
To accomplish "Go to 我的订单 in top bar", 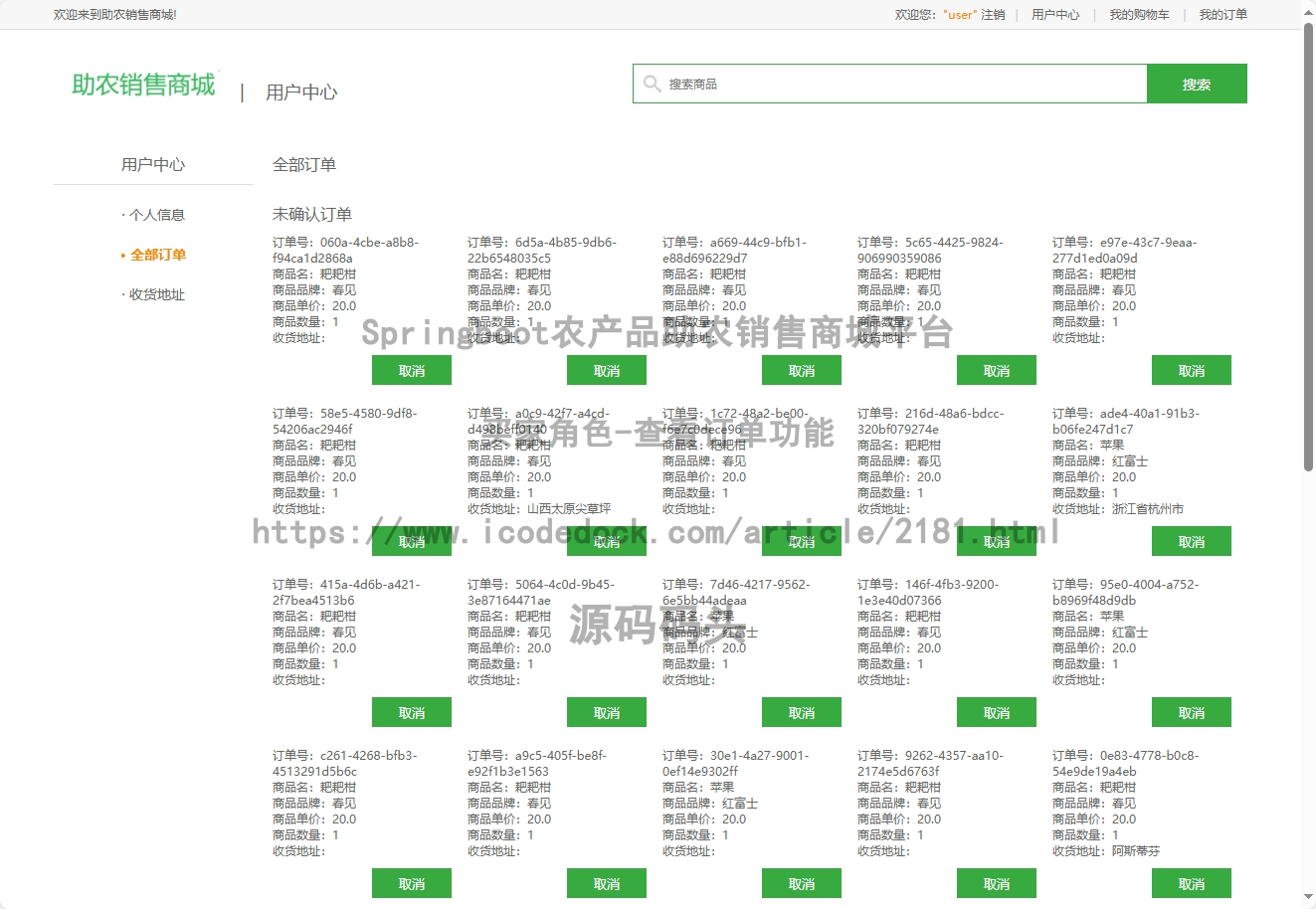I will 1222,15.
